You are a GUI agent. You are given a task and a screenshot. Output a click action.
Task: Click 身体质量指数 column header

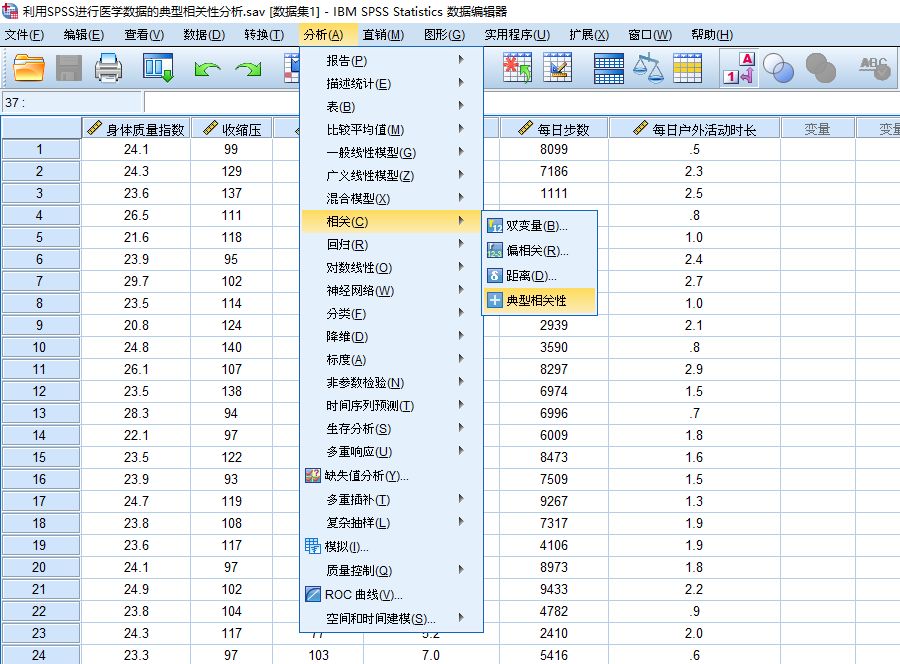point(136,129)
